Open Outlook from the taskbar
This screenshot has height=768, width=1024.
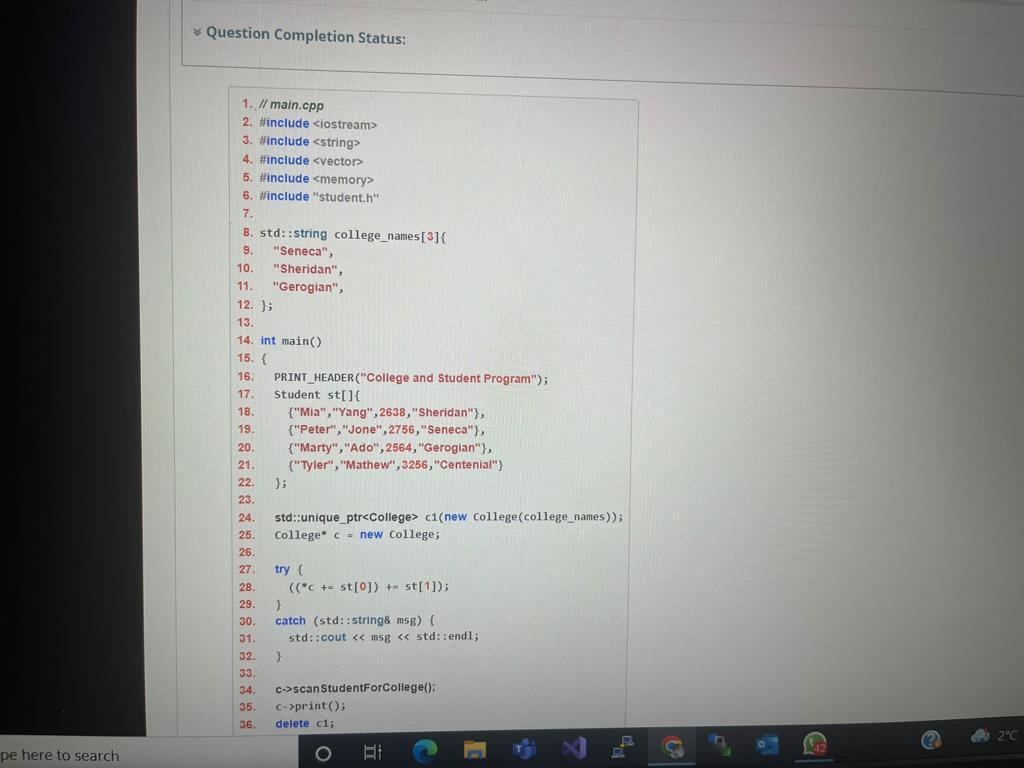(767, 745)
